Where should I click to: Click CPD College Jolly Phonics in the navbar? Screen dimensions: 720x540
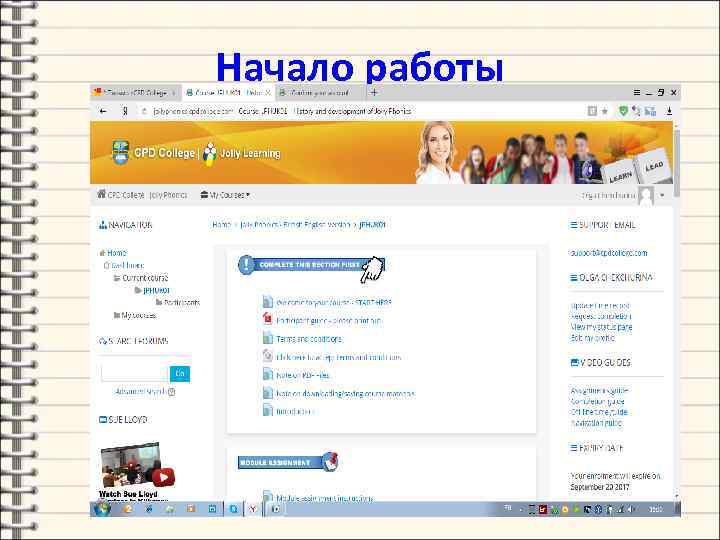pos(147,195)
